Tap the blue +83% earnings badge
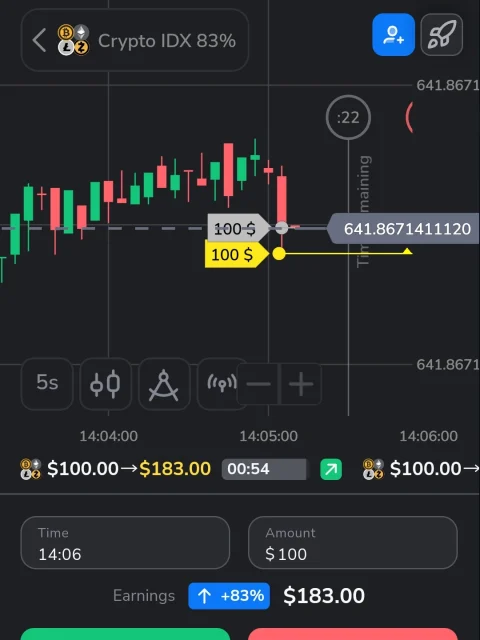 229,596
